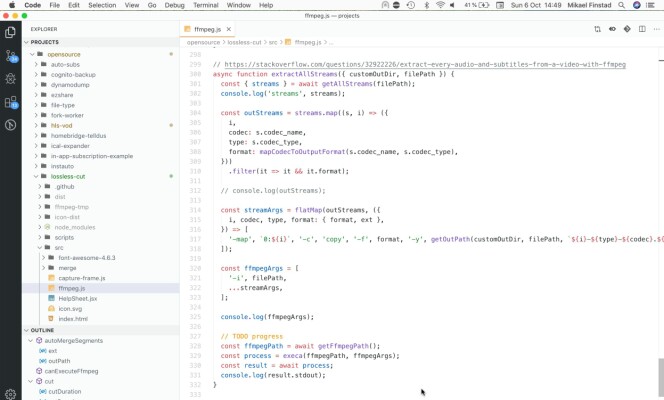664x400 pixels.
Task: Expand the hls-vod folder
Action: (36, 125)
